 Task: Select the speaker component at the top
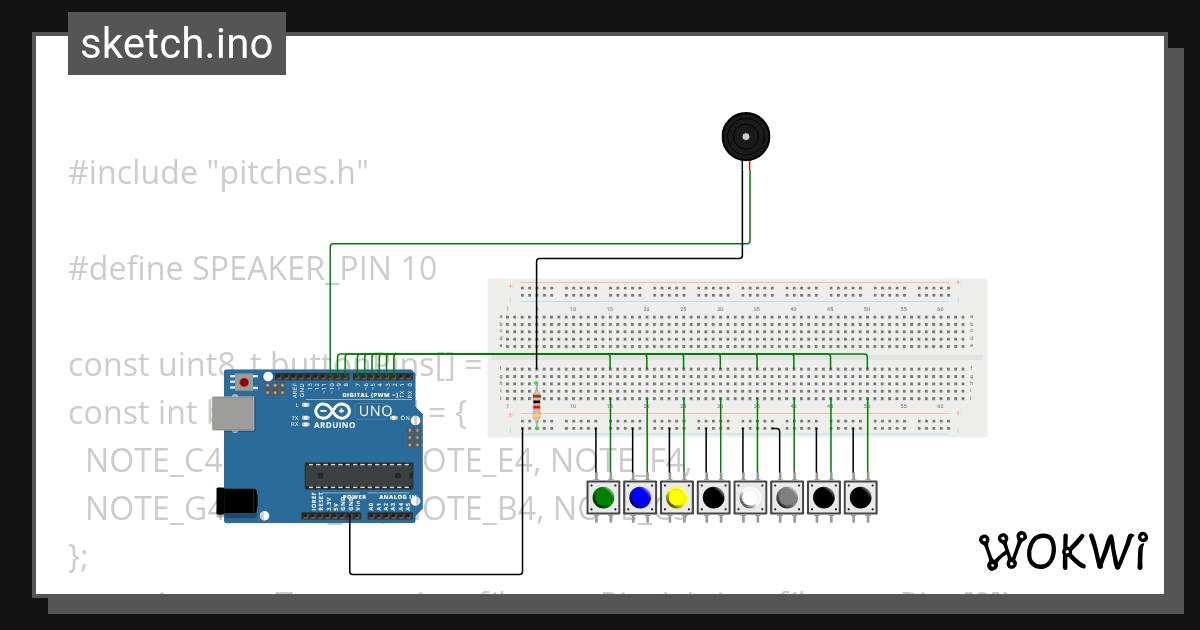pos(746,135)
